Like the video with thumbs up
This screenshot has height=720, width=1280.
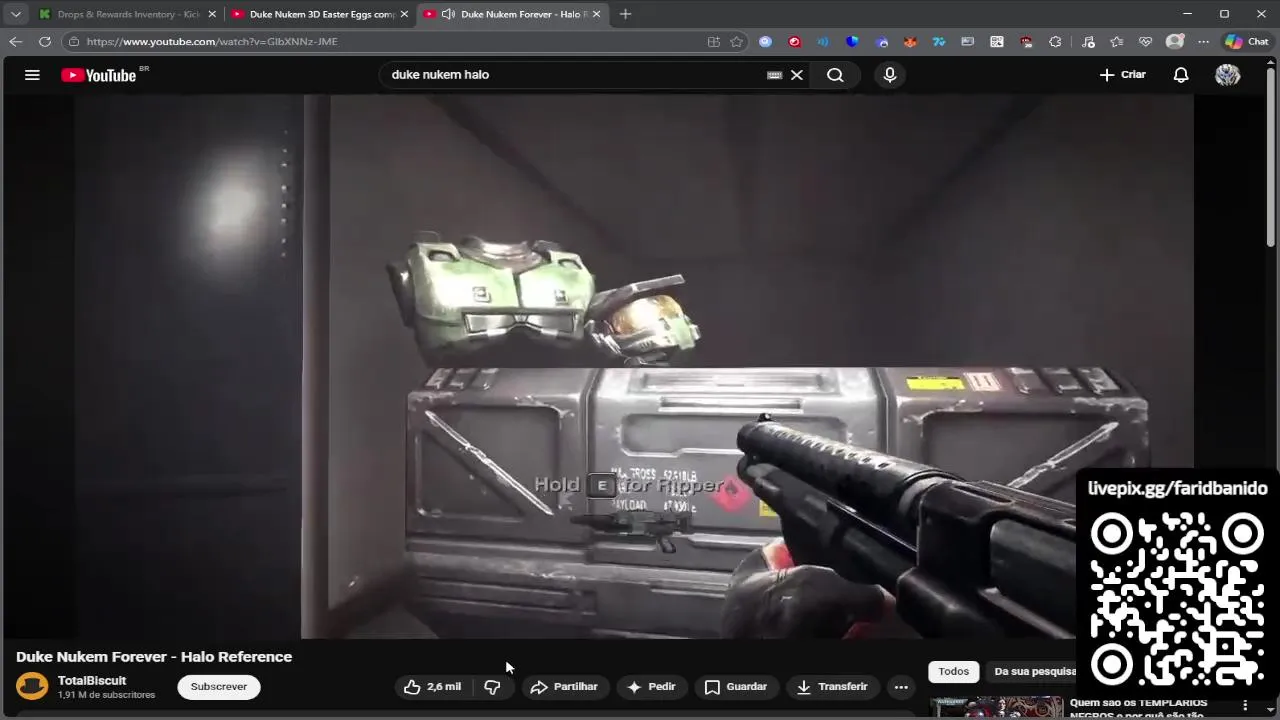[432, 687]
